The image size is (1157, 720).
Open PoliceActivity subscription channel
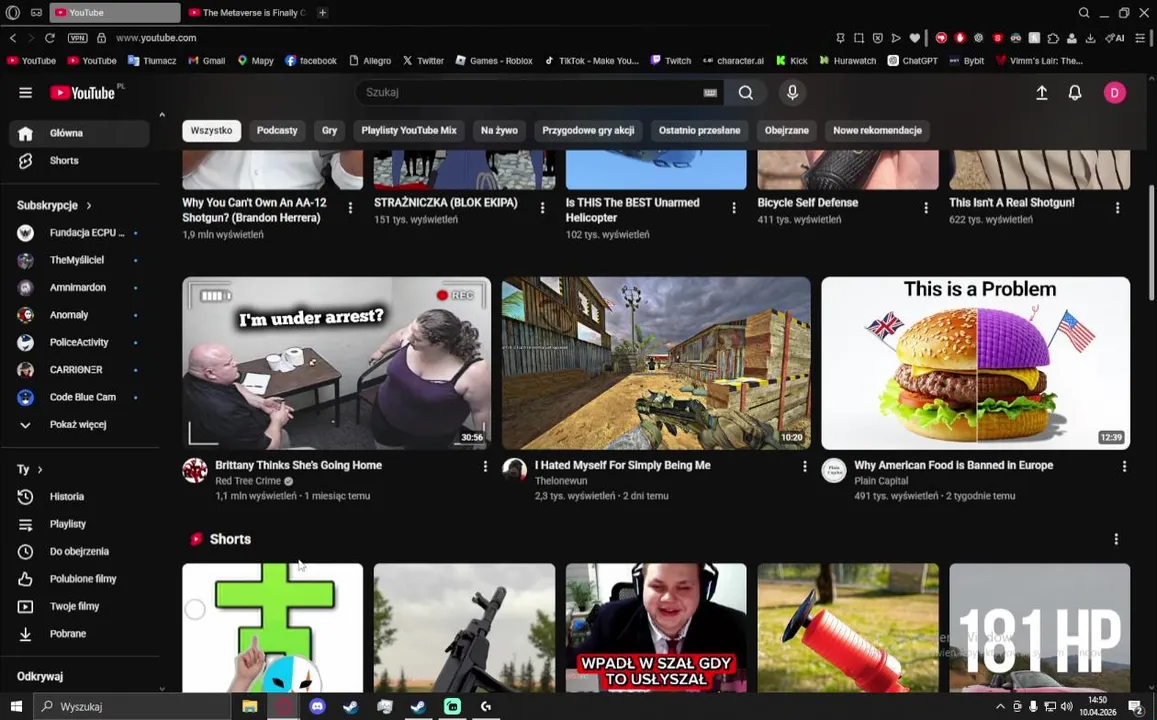coord(79,342)
